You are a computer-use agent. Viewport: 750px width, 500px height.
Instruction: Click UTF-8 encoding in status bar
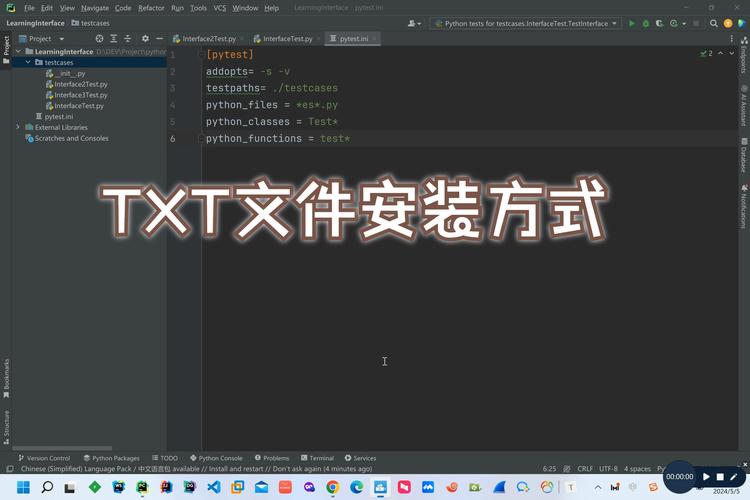click(608, 469)
